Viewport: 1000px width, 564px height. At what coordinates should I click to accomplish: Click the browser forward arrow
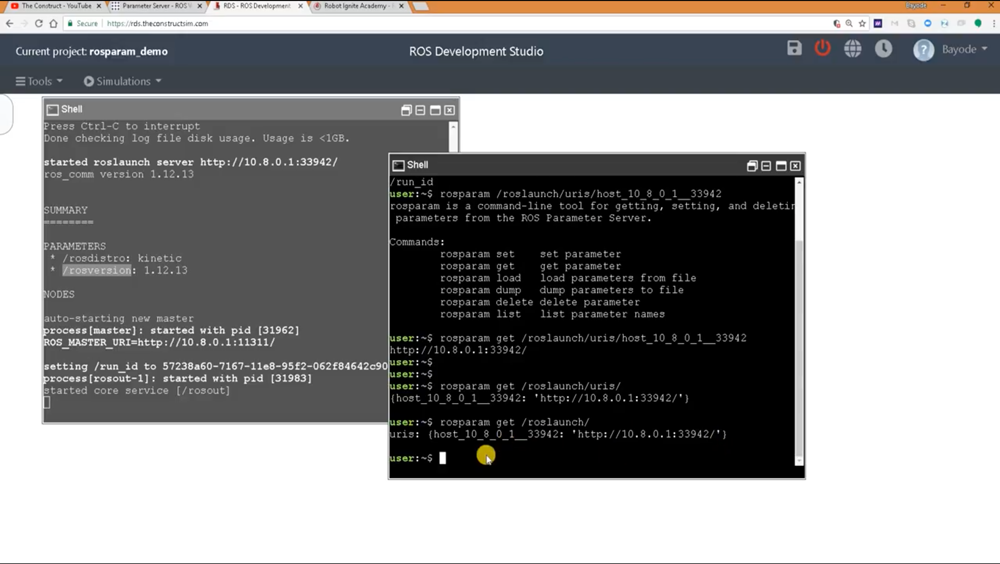pyautogui.click(x=24, y=24)
